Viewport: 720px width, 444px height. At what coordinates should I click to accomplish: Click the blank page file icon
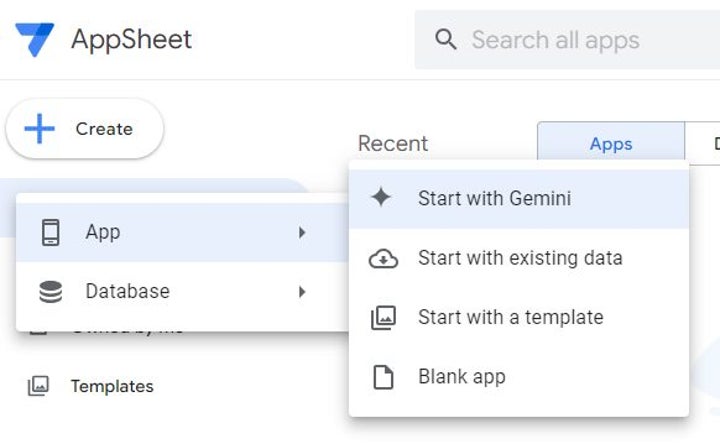(383, 377)
